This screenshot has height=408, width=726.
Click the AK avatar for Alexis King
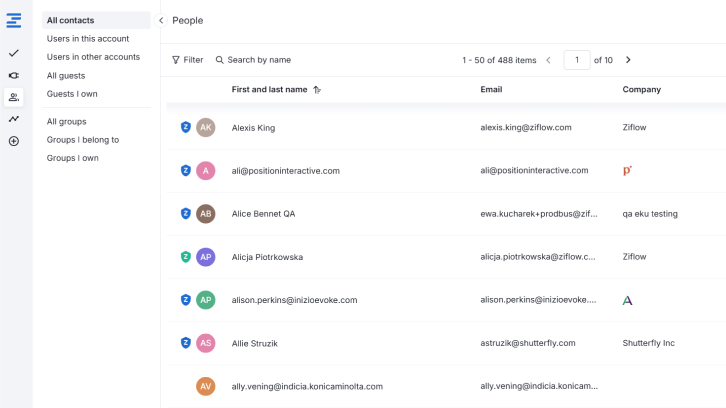[x=206, y=128]
